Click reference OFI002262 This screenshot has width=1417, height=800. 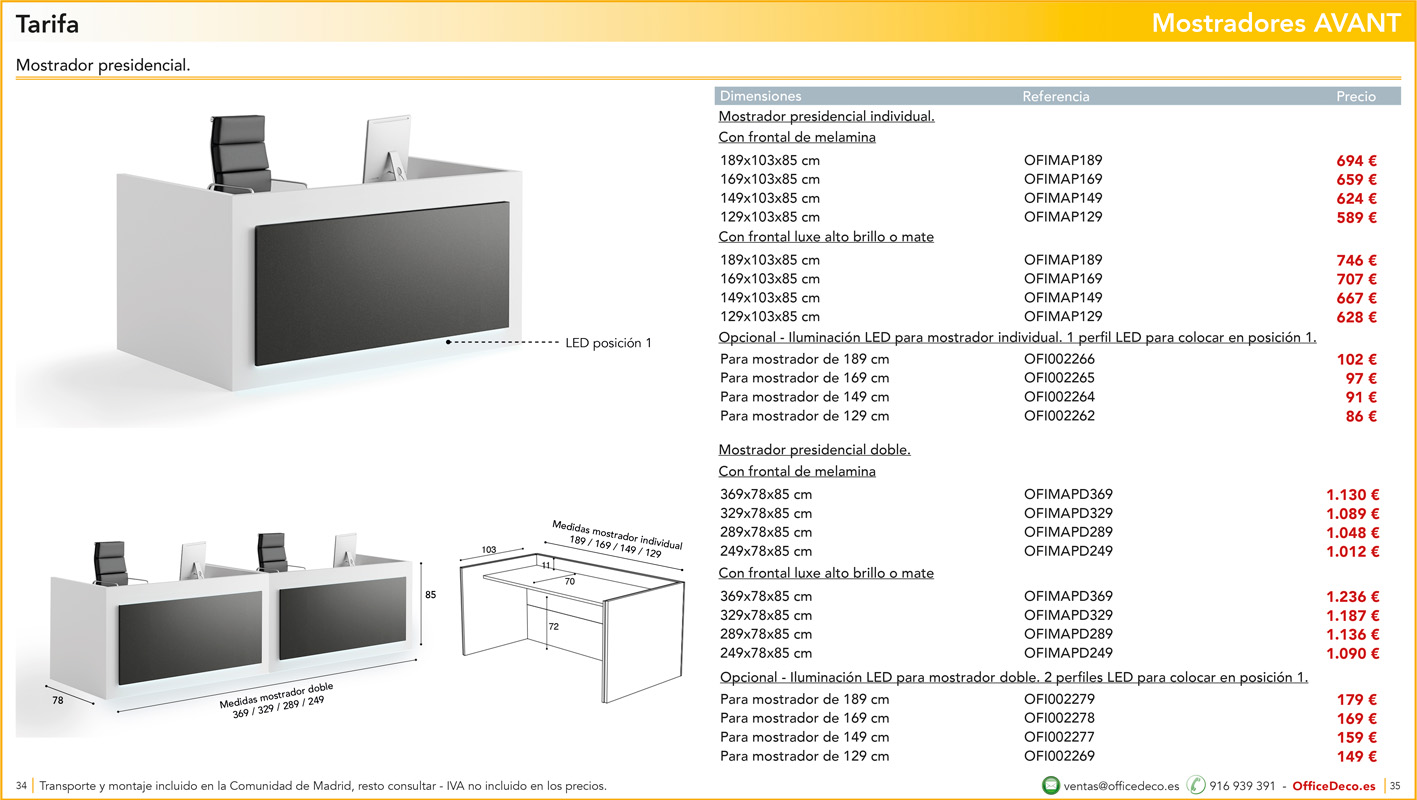(x=1059, y=416)
